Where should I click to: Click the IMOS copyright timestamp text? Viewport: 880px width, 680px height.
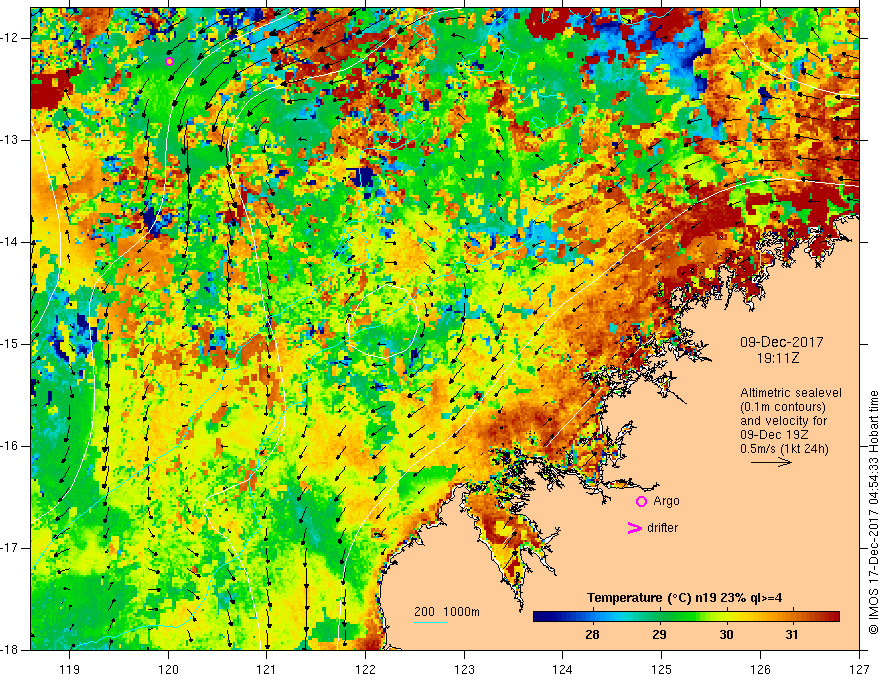coord(873,512)
